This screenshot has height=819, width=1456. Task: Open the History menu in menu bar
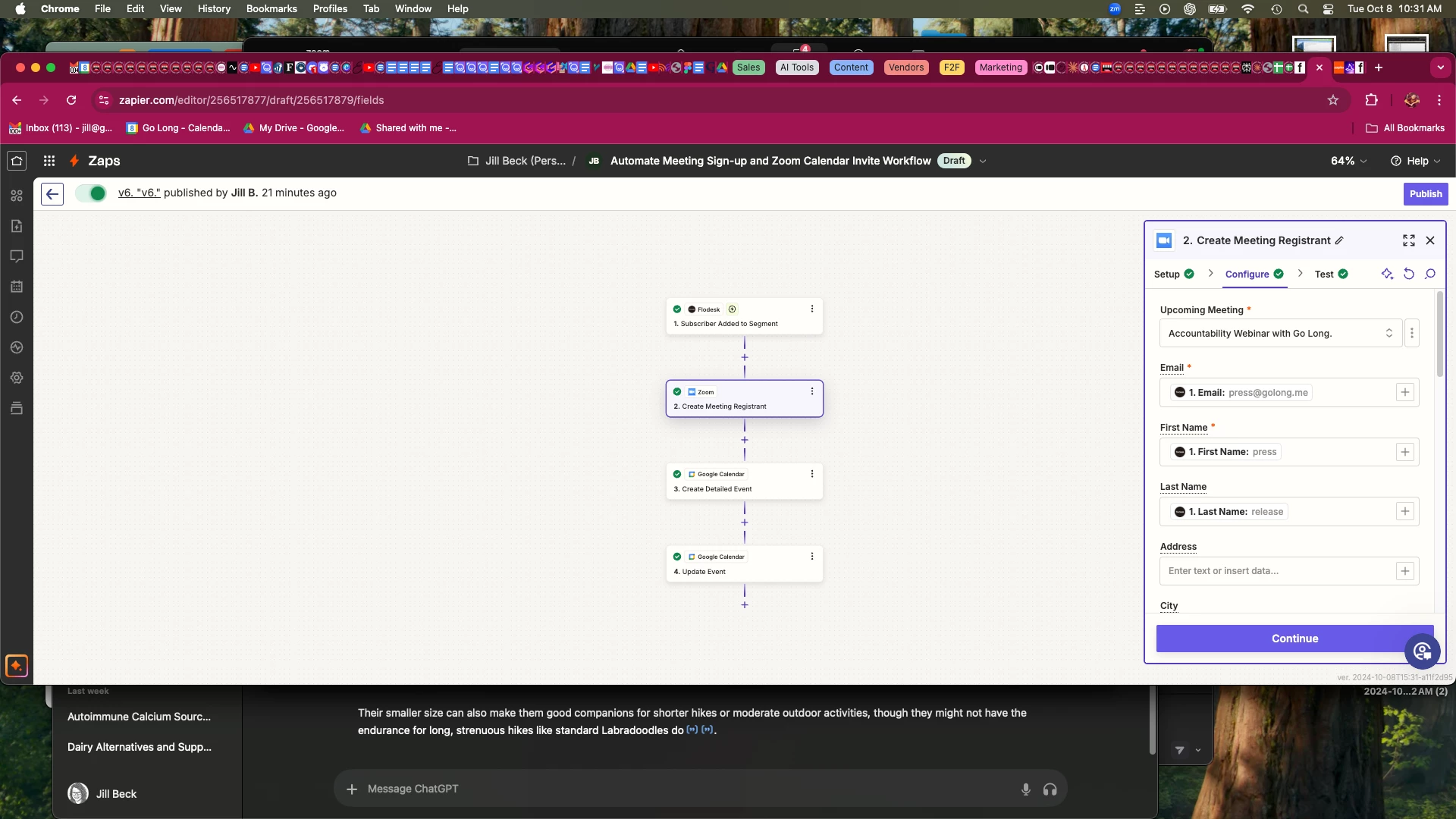(x=214, y=8)
